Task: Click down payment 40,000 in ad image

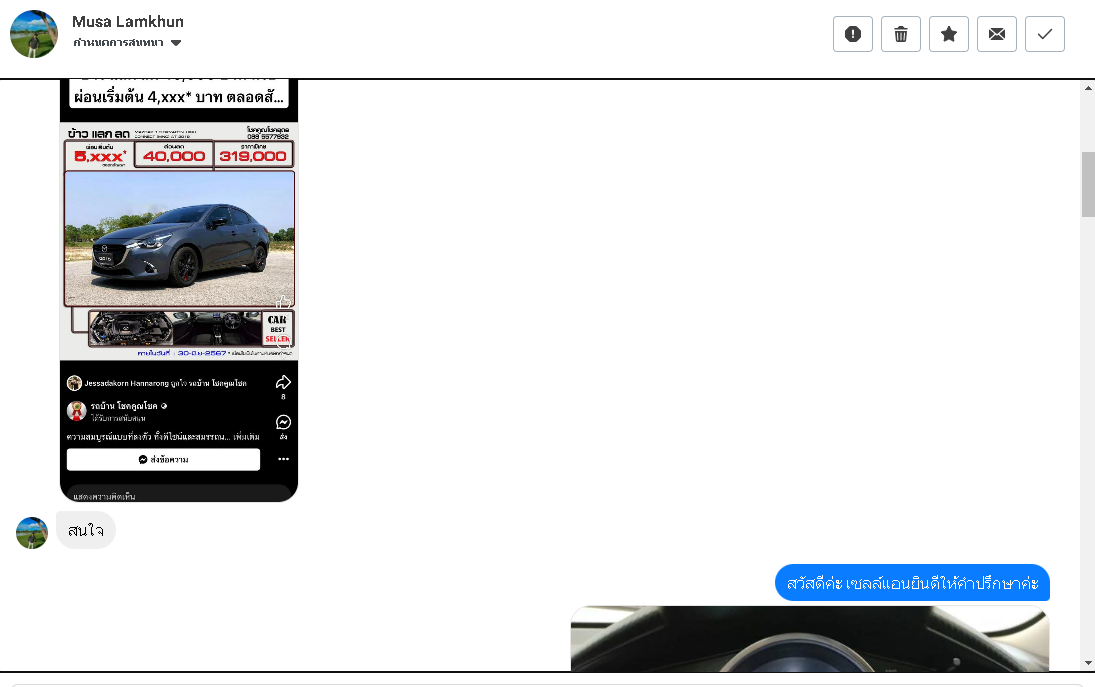Action: 174,156
